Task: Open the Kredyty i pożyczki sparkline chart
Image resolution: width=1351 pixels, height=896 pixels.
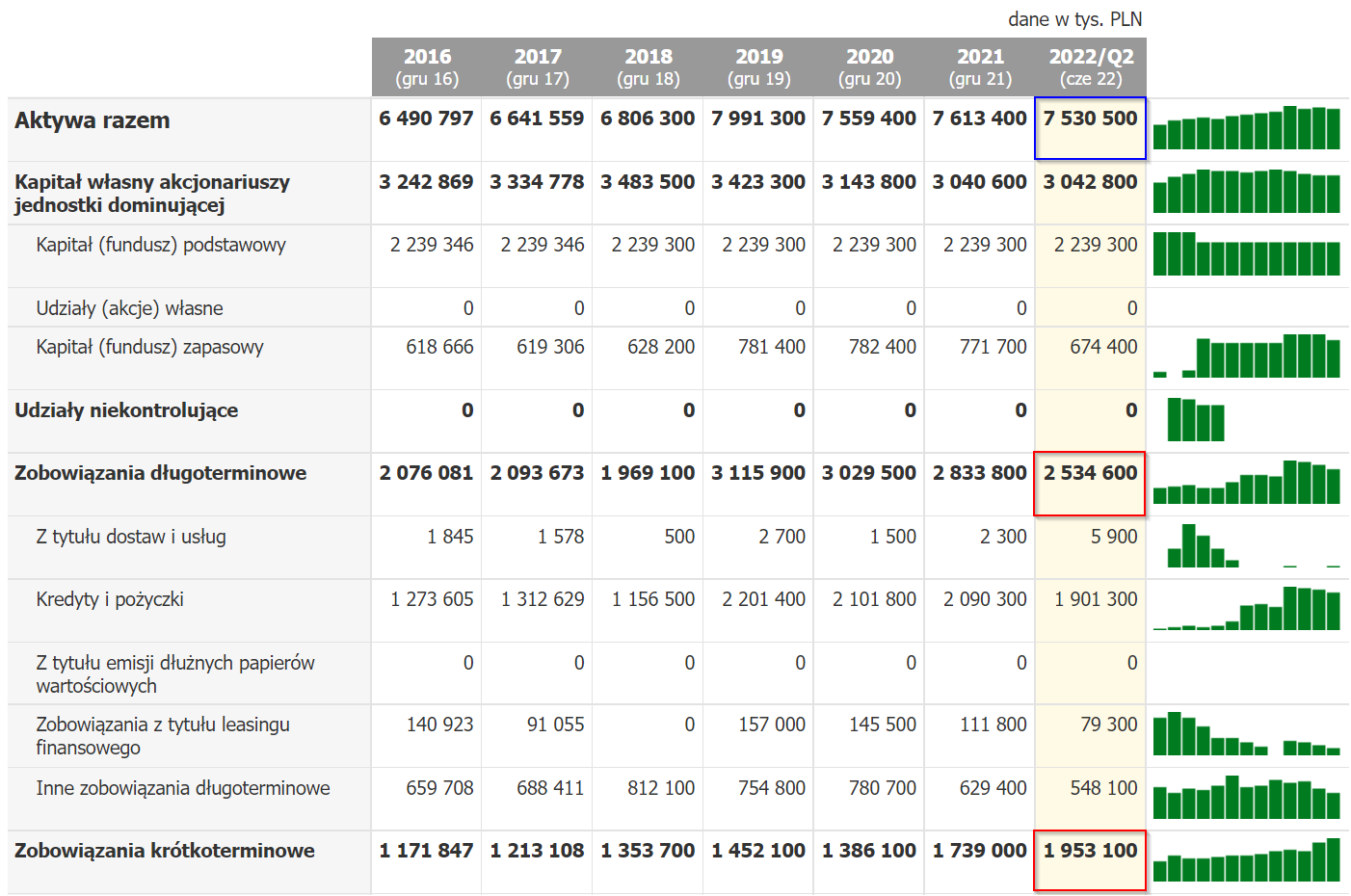Action: pyautogui.click(x=1247, y=608)
